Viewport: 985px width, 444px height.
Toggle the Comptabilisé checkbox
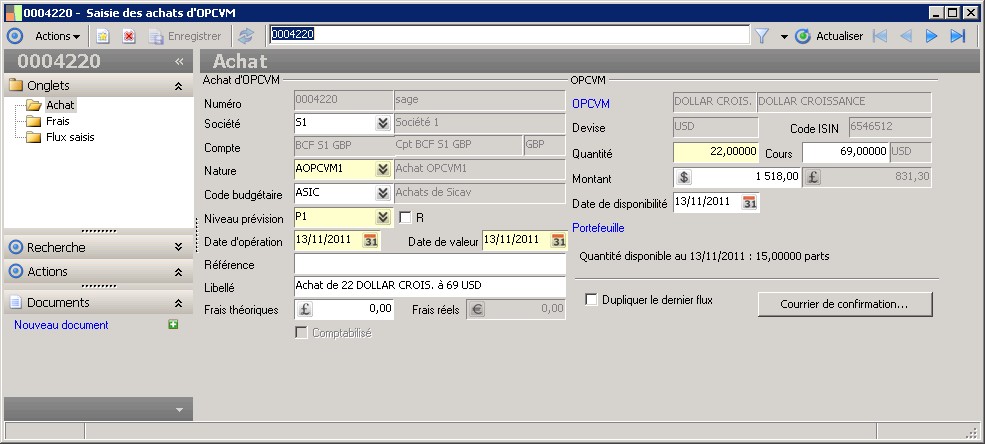tap(302, 333)
